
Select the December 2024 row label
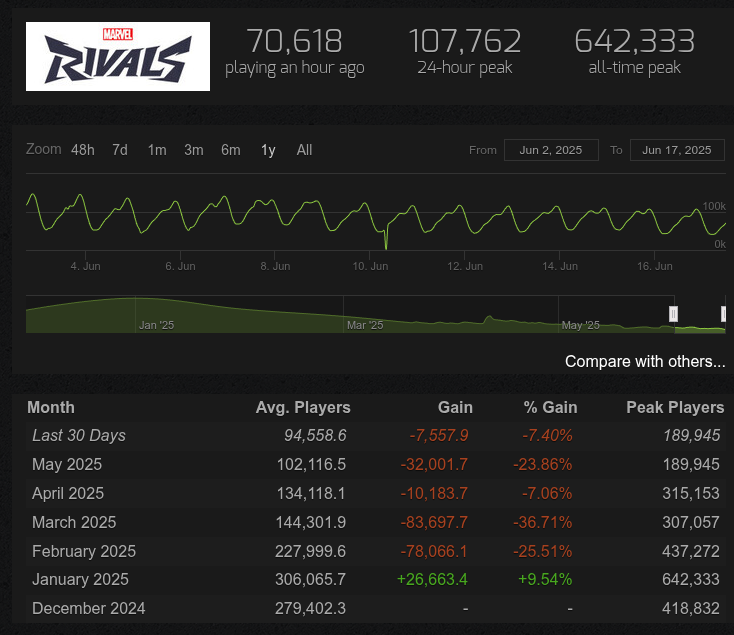click(x=88, y=609)
